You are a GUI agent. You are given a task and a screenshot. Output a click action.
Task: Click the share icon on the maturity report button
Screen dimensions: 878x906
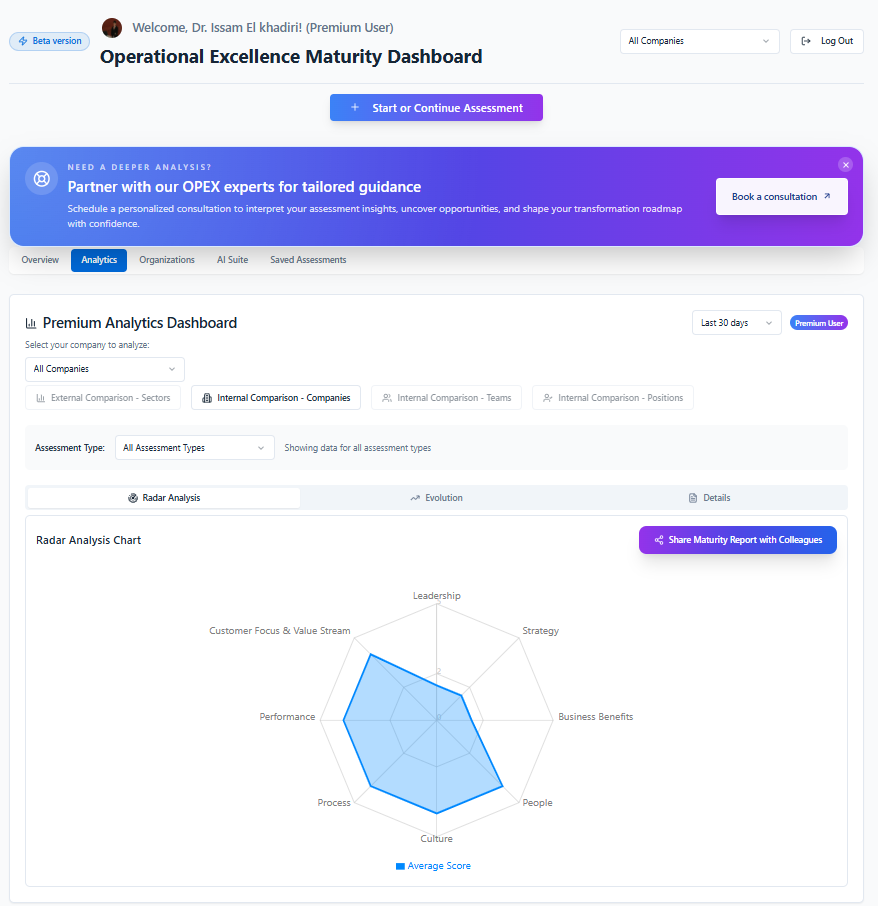(658, 539)
